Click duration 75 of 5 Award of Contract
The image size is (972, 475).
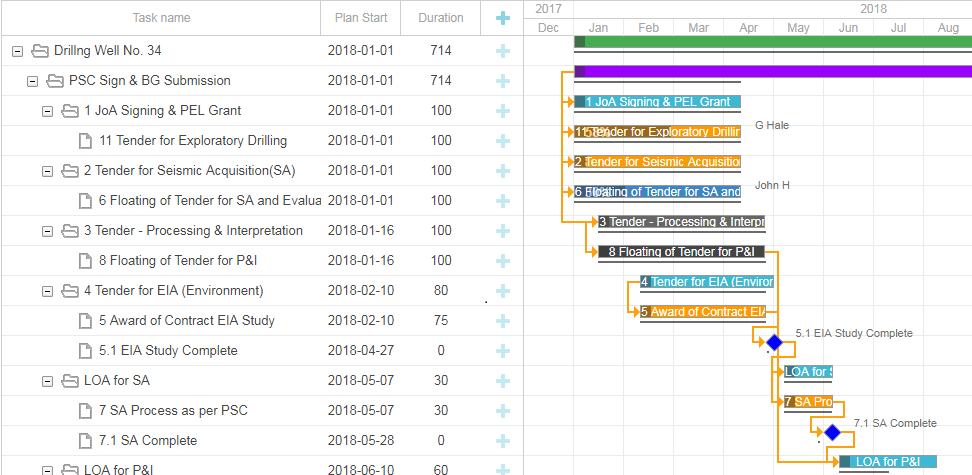click(441, 321)
